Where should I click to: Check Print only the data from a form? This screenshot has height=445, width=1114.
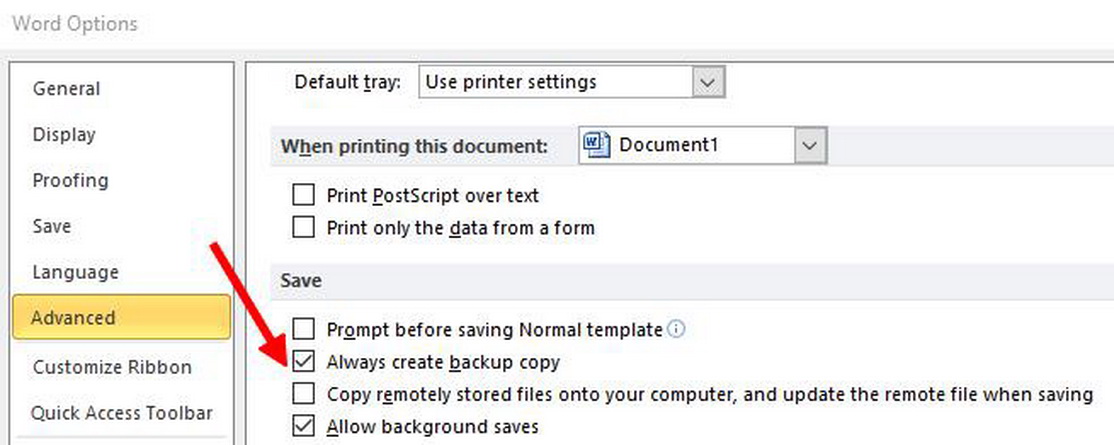tap(303, 228)
